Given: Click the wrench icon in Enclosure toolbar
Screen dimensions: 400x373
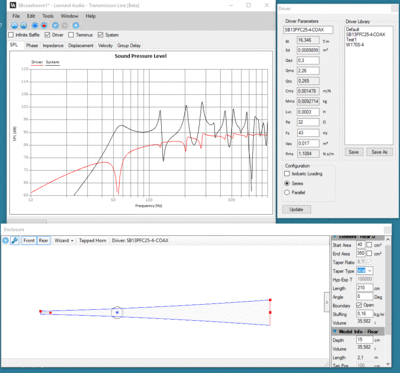Looking at the screenshot, I should (14, 240).
